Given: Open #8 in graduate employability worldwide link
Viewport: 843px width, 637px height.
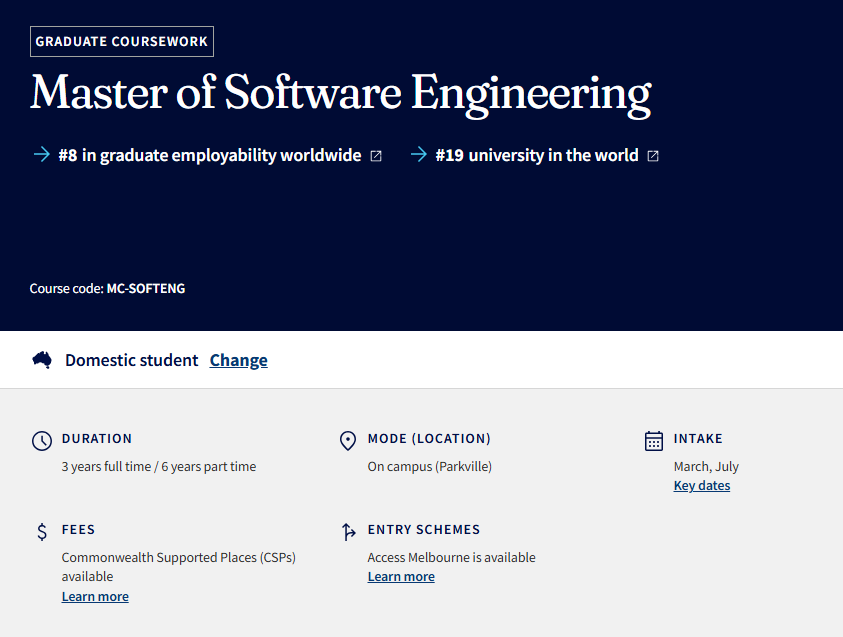Looking at the screenshot, I should coord(210,155).
